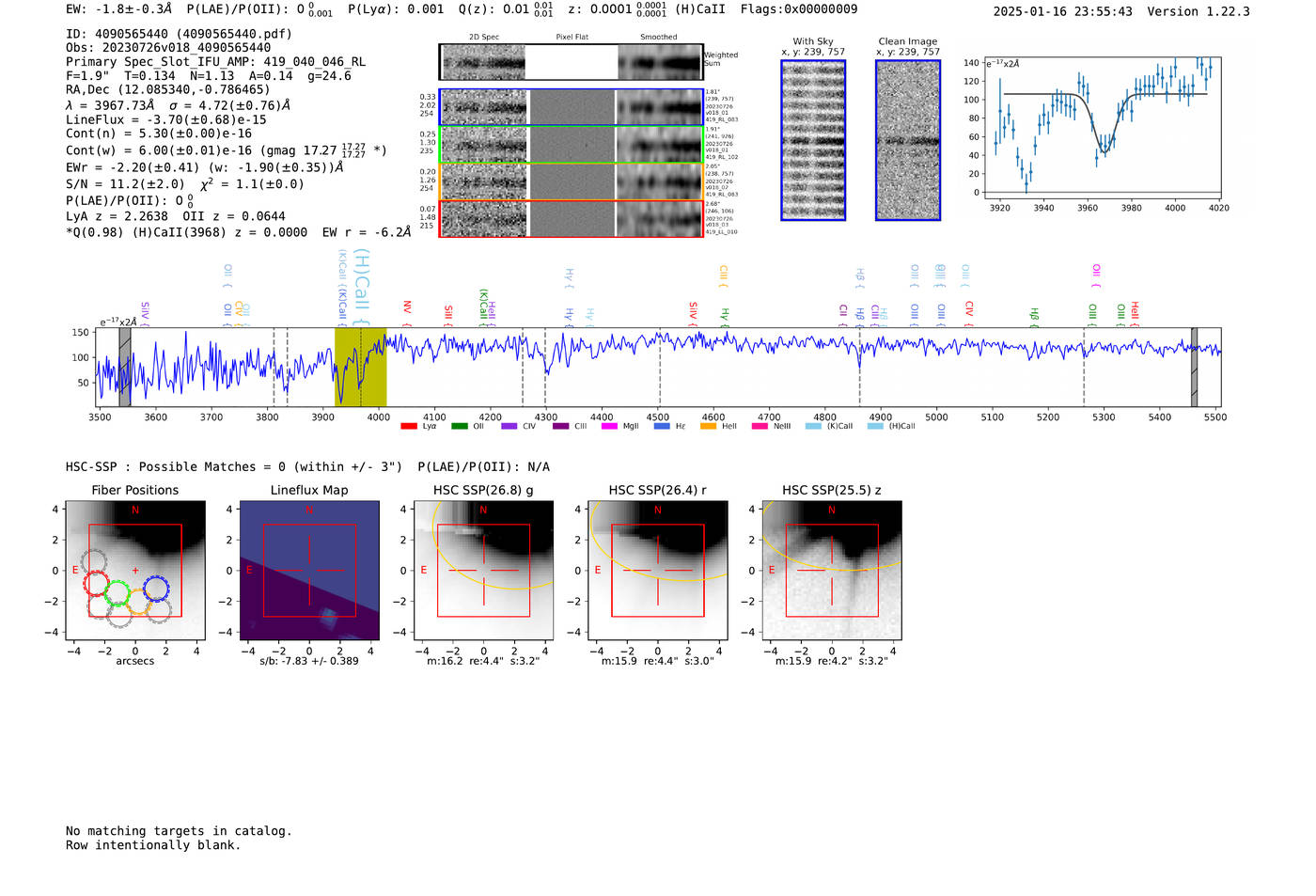Click the 'Flags:0x00000009' header text

click(x=799, y=9)
